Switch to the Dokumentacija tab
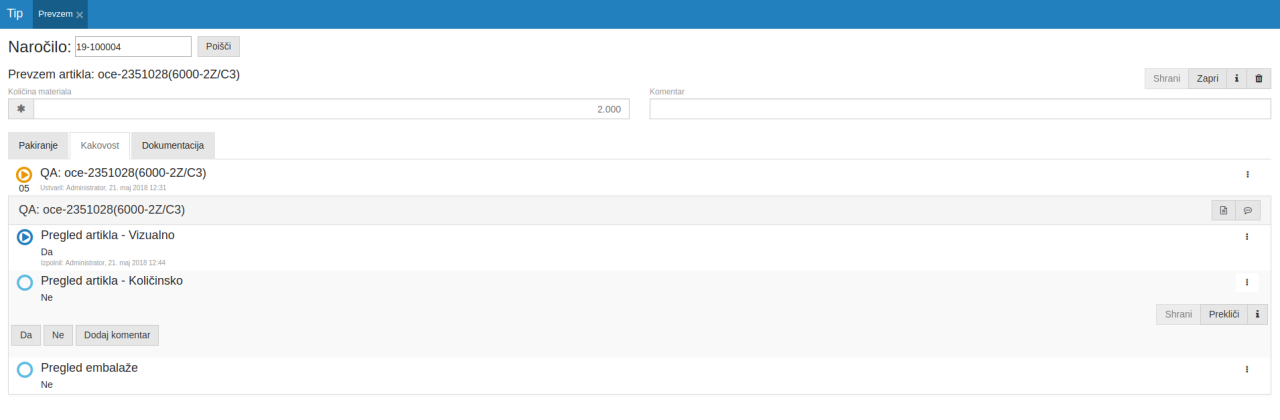 (x=173, y=146)
